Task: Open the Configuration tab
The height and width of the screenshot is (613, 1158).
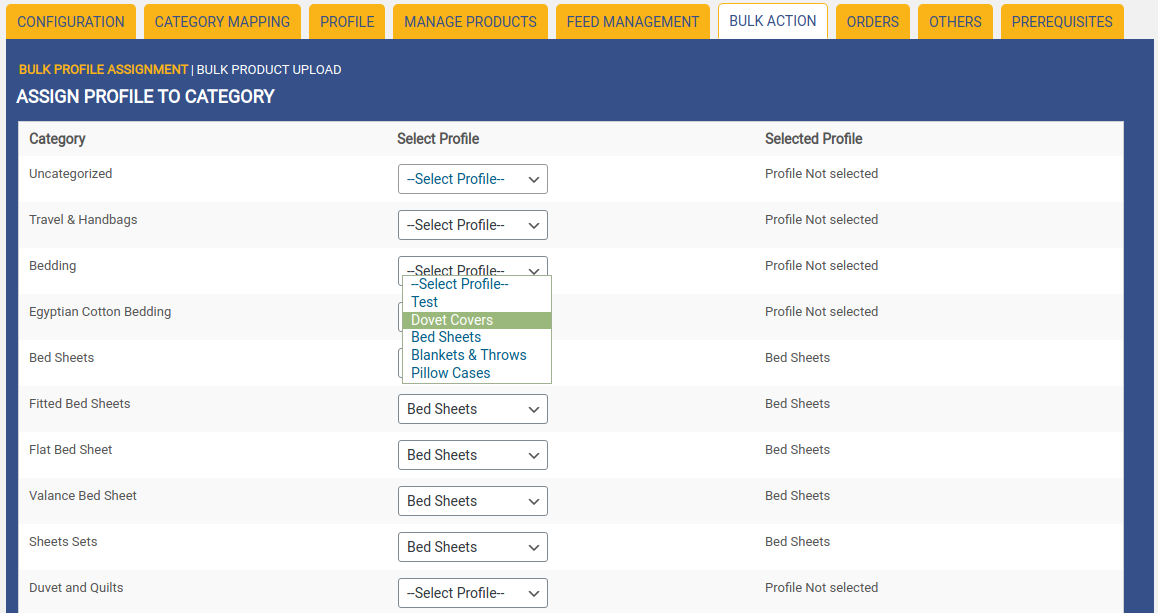Action: pyautogui.click(x=71, y=22)
